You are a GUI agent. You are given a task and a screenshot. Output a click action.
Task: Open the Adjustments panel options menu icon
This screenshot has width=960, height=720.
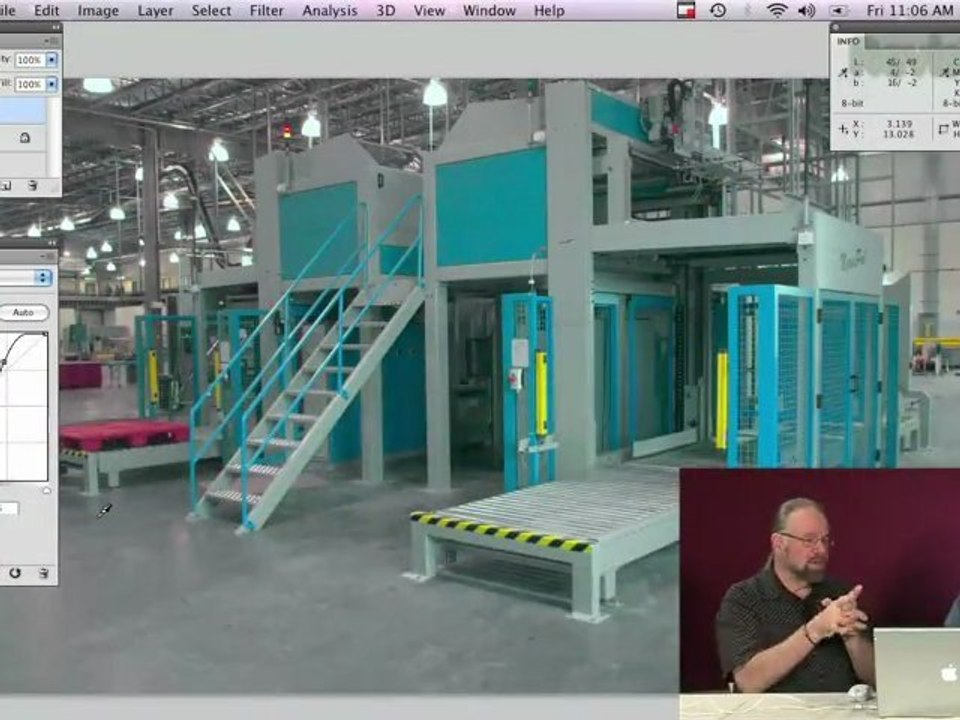tap(49, 257)
